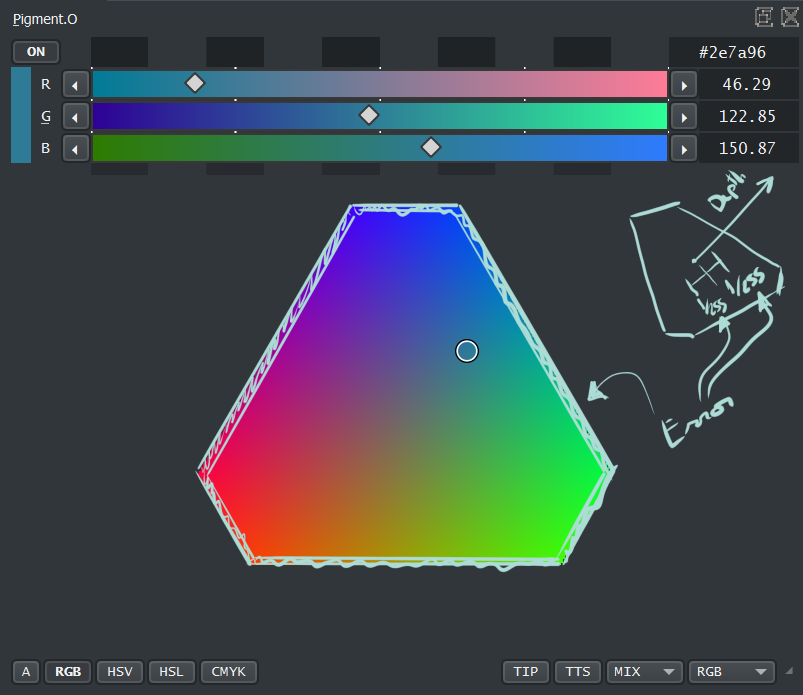Image resolution: width=803 pixels, height=695 pixels.
Task: Increase the B channel with right arrow
Action: coord(683,149)
